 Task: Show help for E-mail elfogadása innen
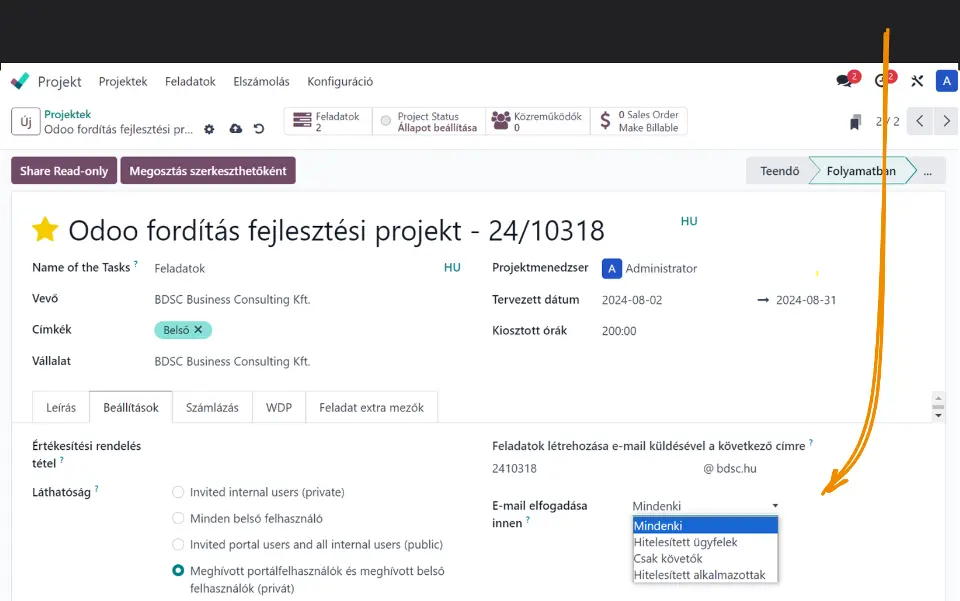tap(528, 520)
